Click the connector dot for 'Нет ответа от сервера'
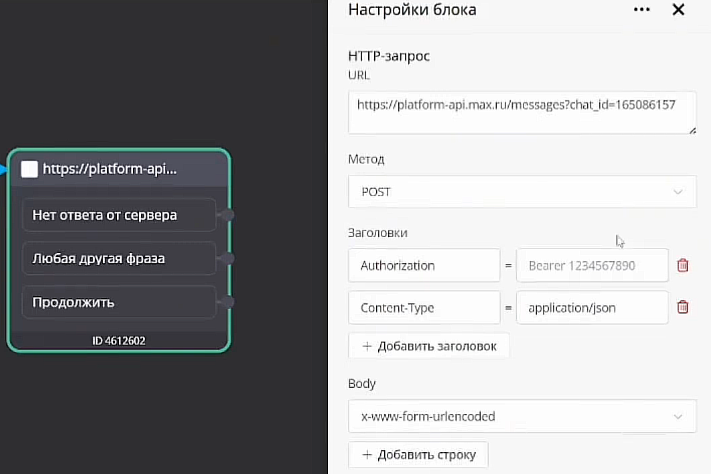 click(229, 214)
